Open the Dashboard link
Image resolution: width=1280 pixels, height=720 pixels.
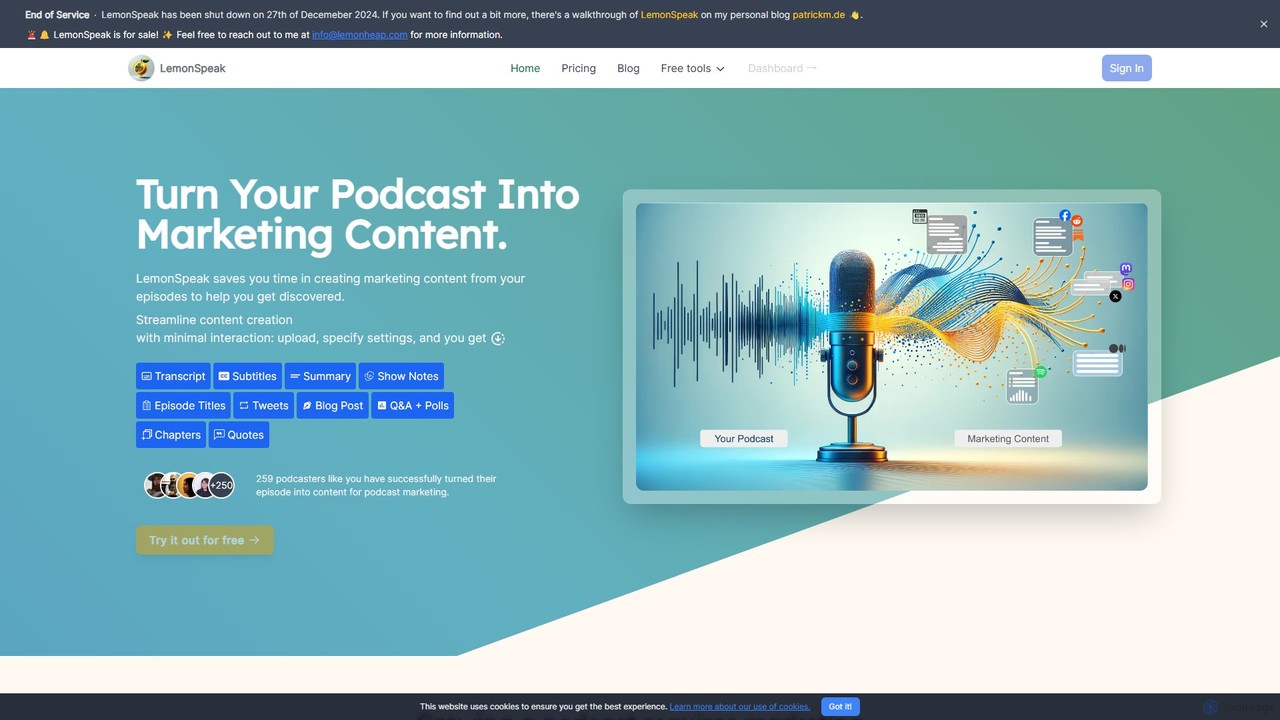[782, 68]
